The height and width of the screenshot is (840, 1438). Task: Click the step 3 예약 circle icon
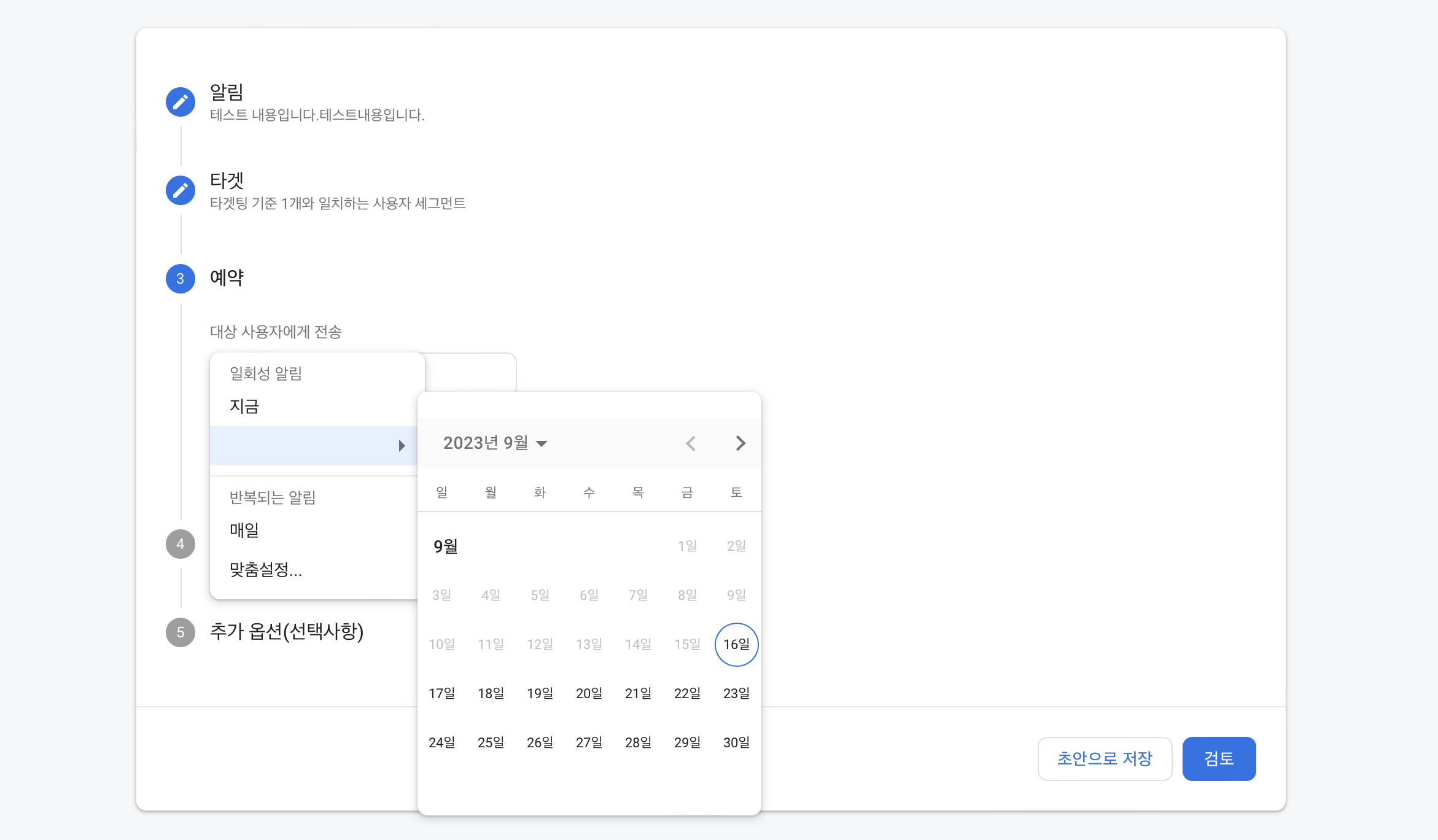181,279
